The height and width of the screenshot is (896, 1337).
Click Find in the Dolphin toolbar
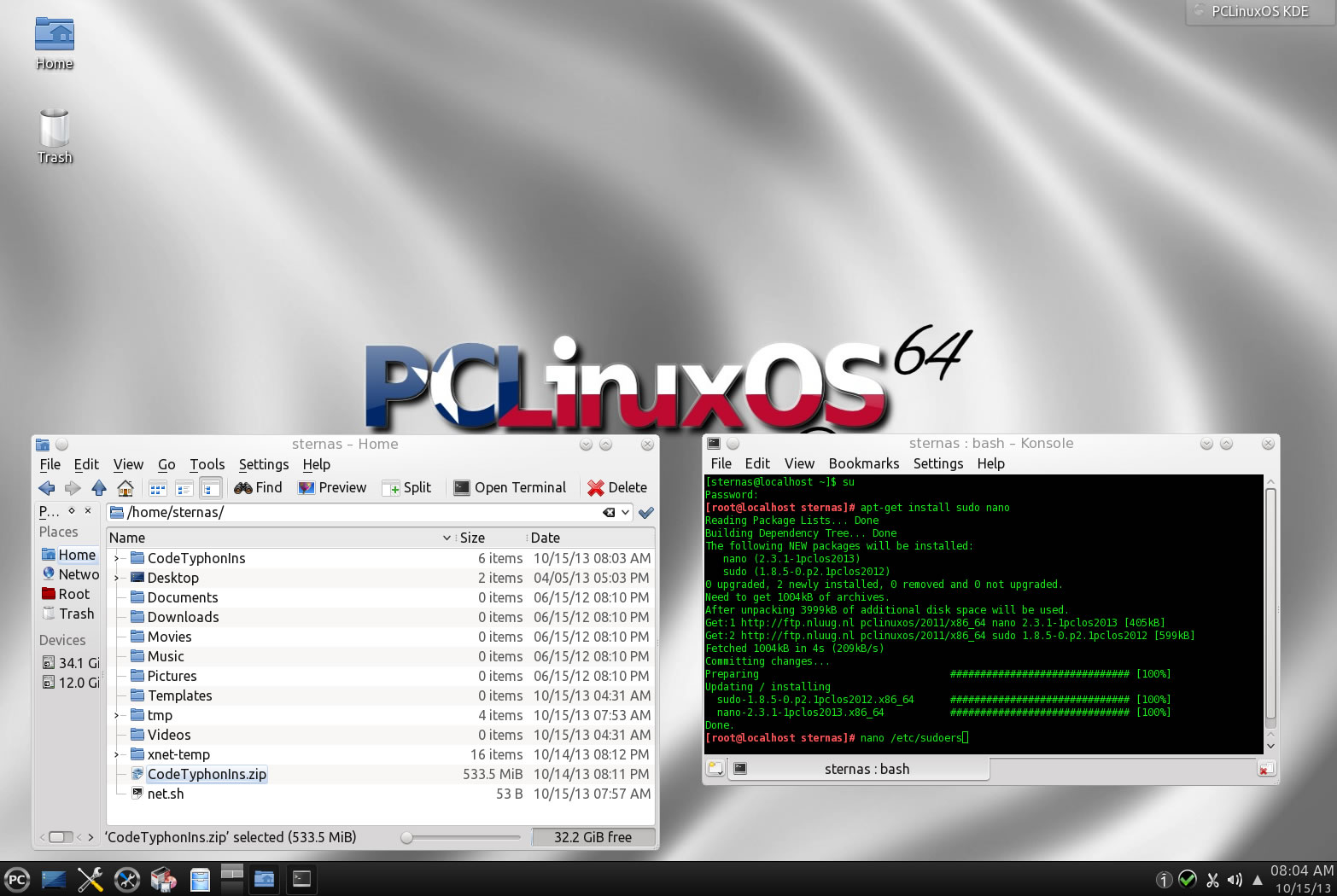pyautogui.click(x=258, y=488)
